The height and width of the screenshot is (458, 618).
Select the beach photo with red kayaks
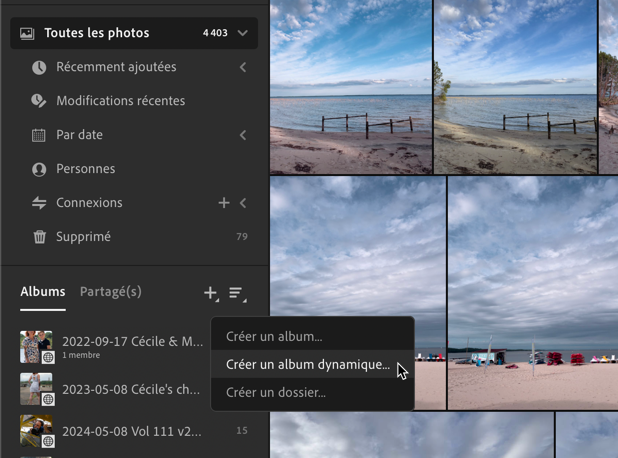click(533, 293)
